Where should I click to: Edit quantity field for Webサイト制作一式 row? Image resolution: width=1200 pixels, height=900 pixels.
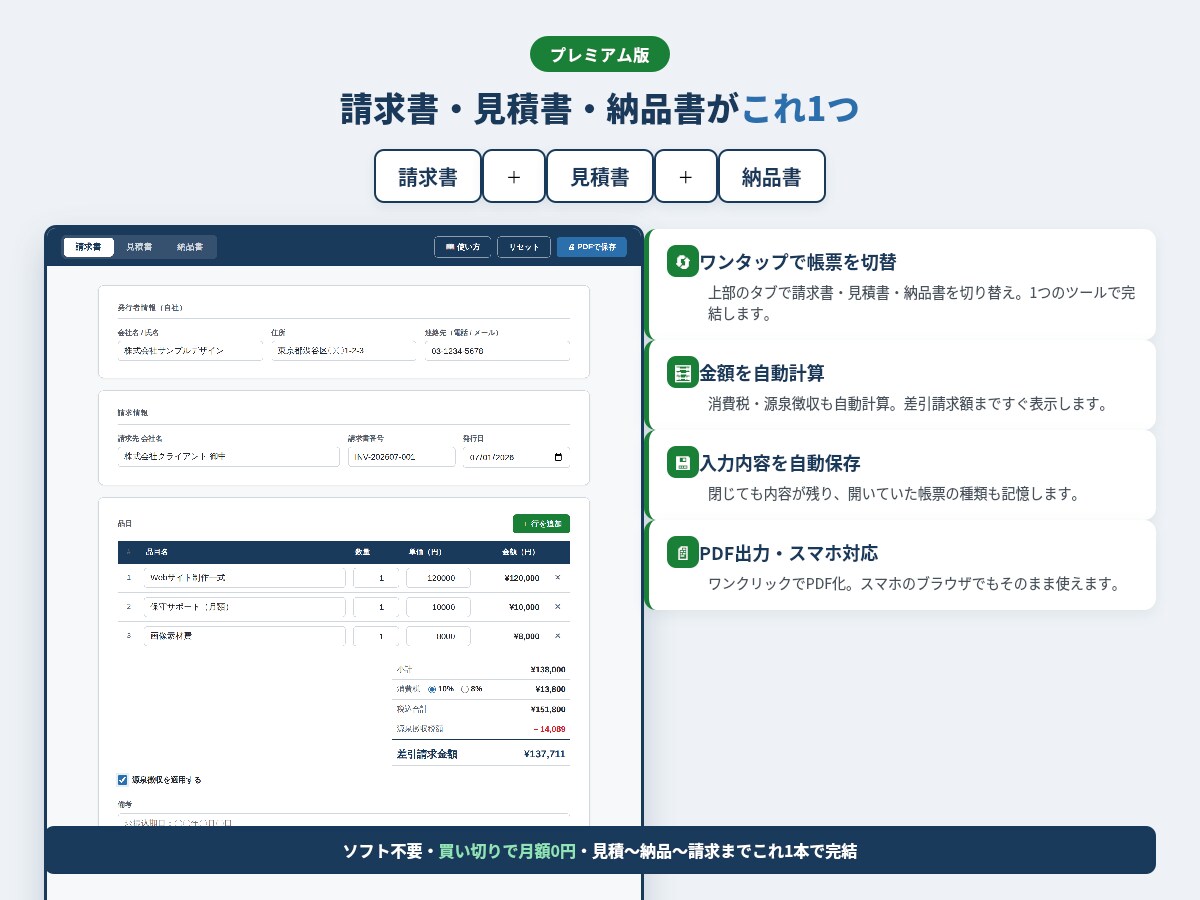[376, 578]
